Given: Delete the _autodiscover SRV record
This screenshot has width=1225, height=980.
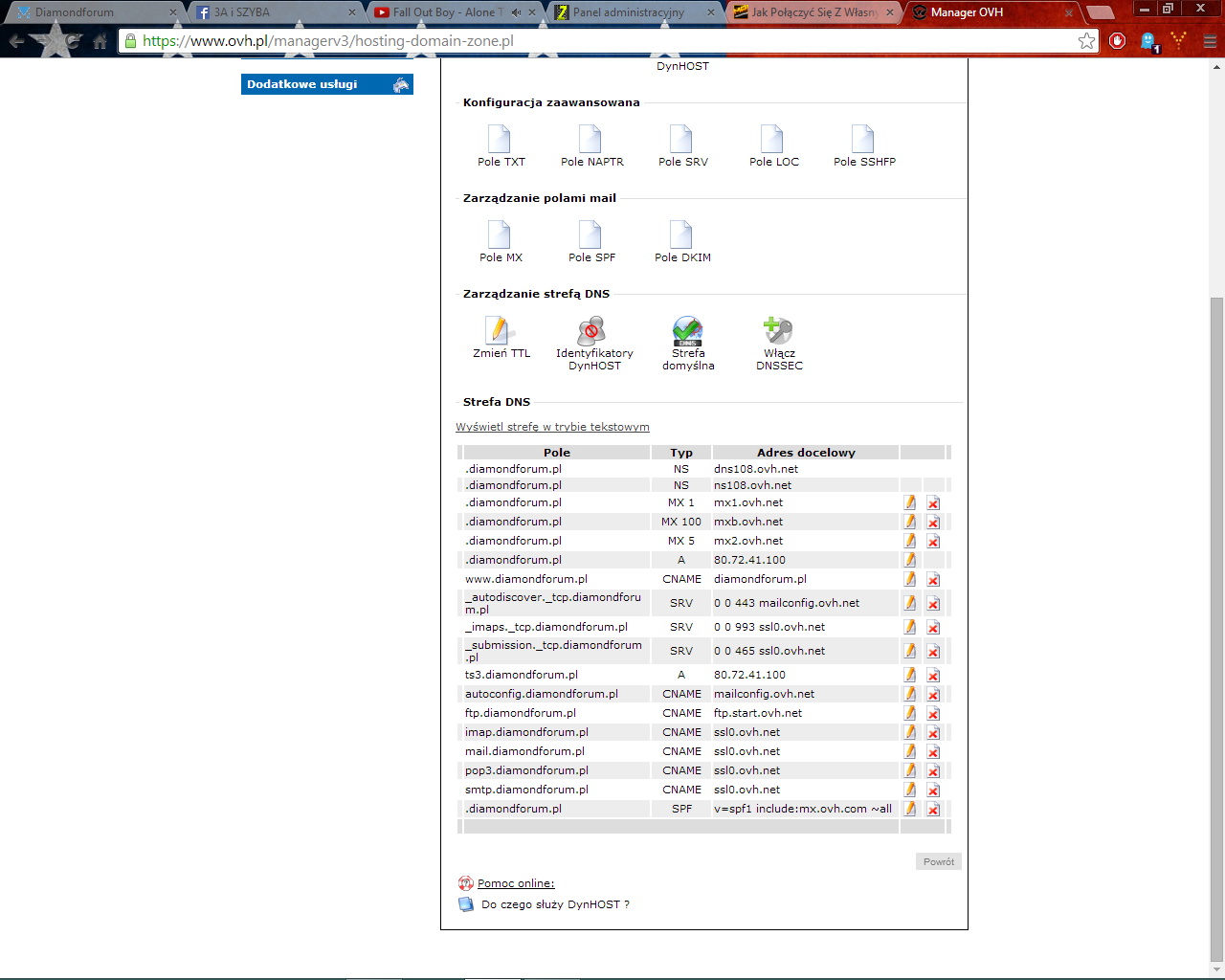Looking at the screenshot, I should tap(933, 604).
